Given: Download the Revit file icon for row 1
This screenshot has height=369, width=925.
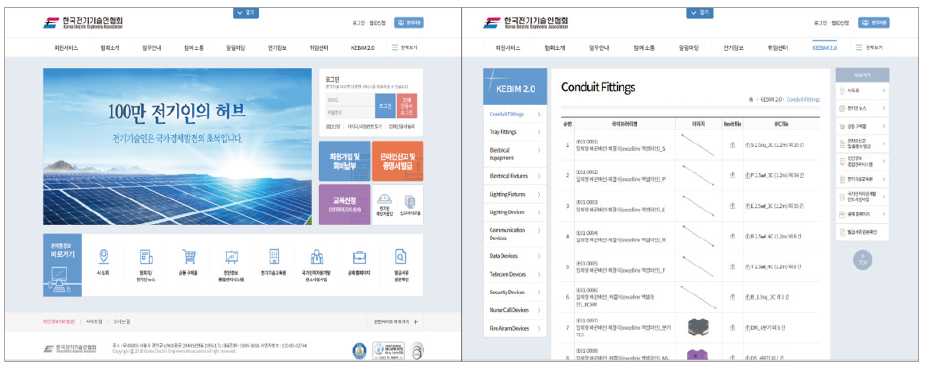Looking at the screenshot, I should (x=732, y=144).
